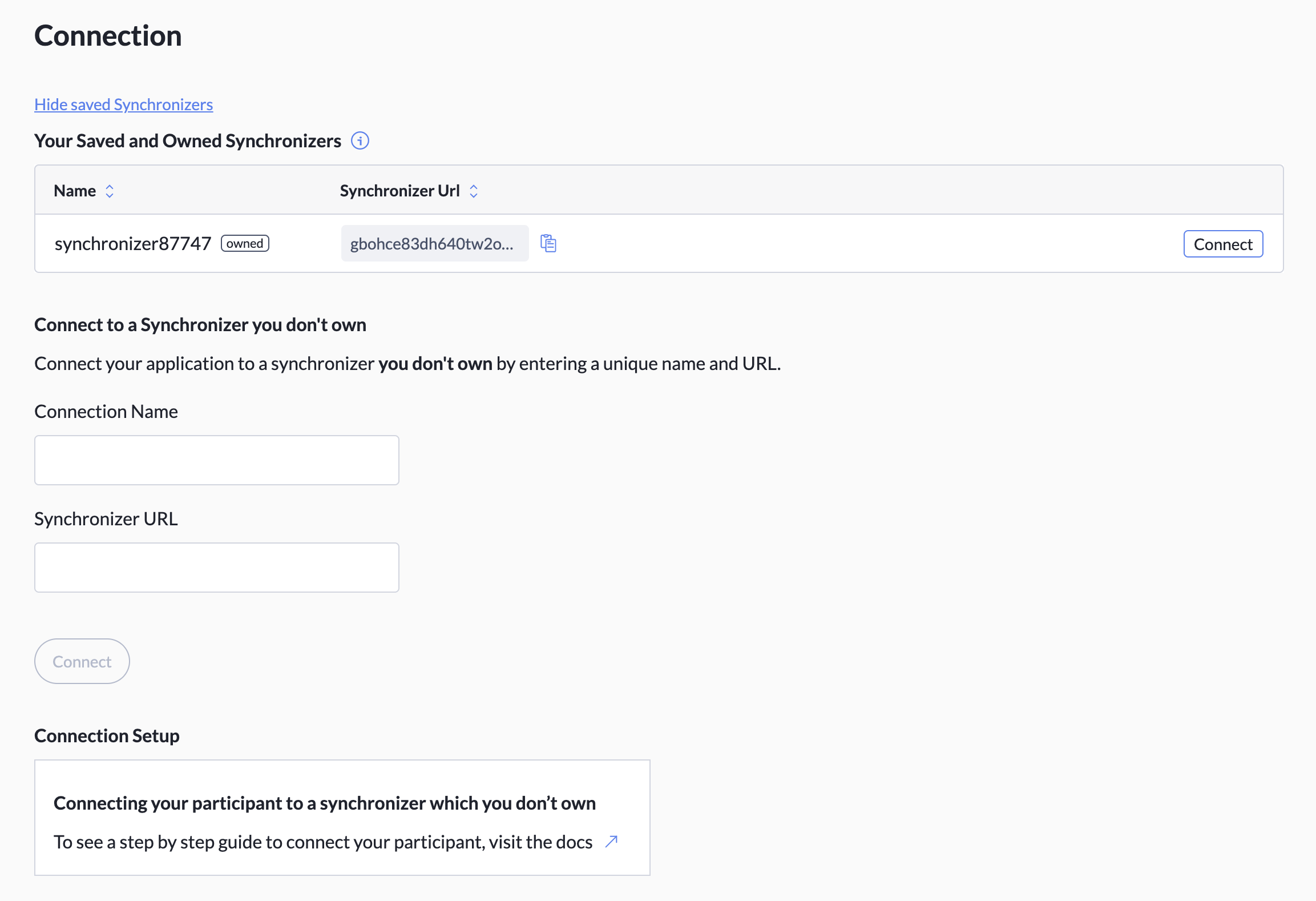Open the info tooltip beside Your Saved and Owned Synchronizers
Viewport: 1316px width, 901px height.
[360, 140]
